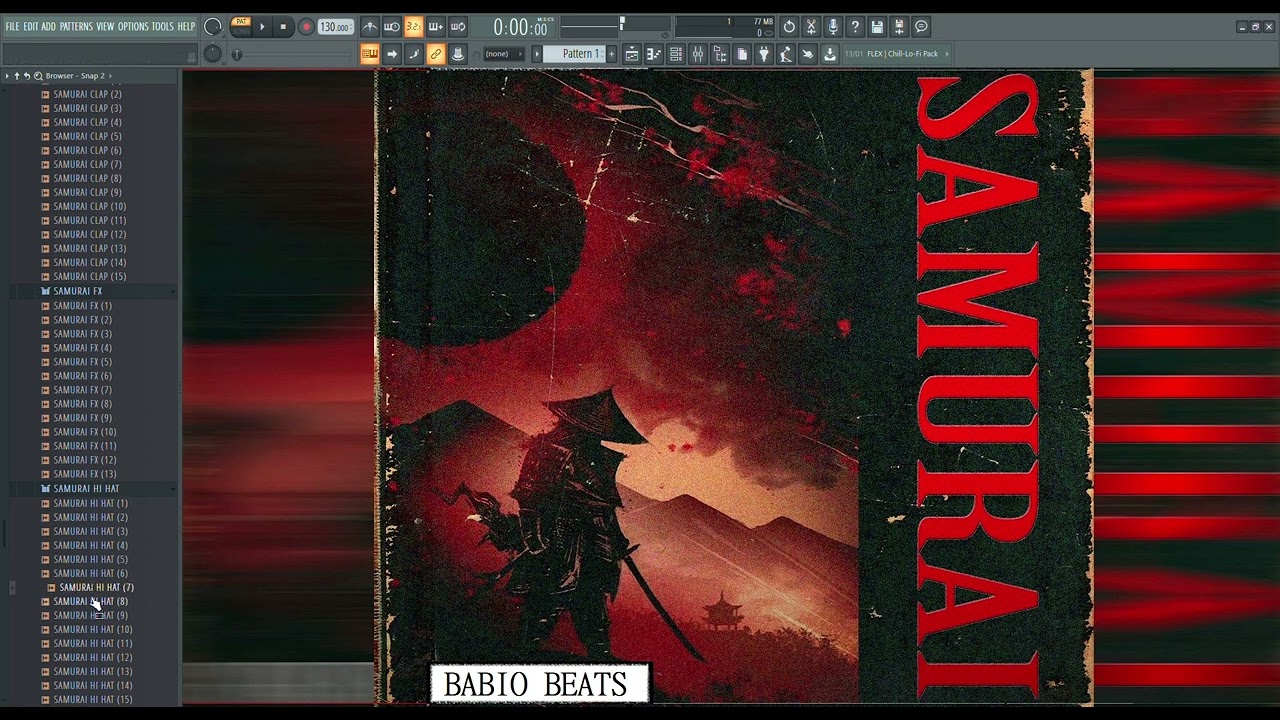Arm the Record button
Screen dimensions: 1280x720
click(x=306, y=27)
